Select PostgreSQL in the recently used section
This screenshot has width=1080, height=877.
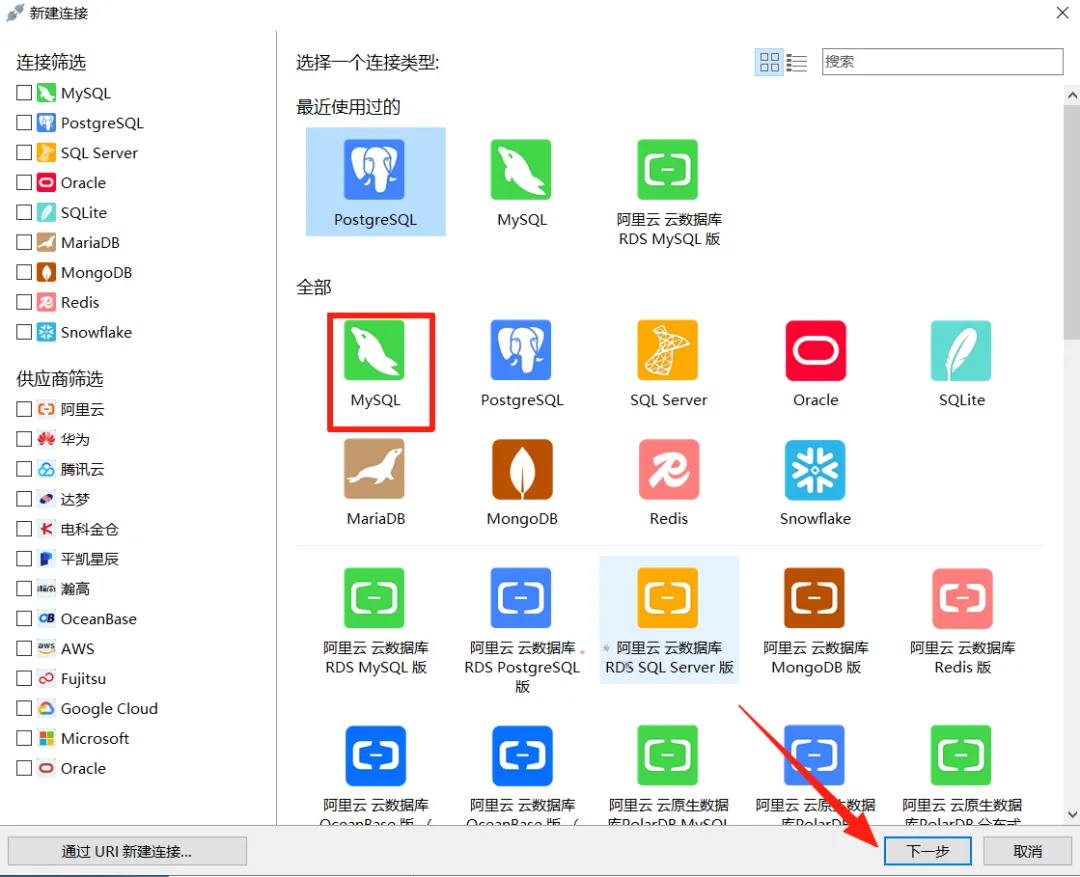[x=375, y=182]
